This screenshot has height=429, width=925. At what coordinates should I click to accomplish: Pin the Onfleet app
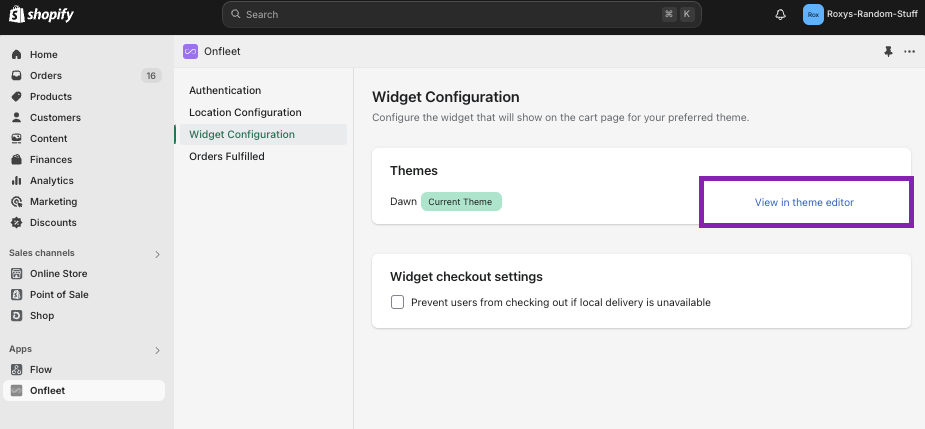(x=888, y=51)
